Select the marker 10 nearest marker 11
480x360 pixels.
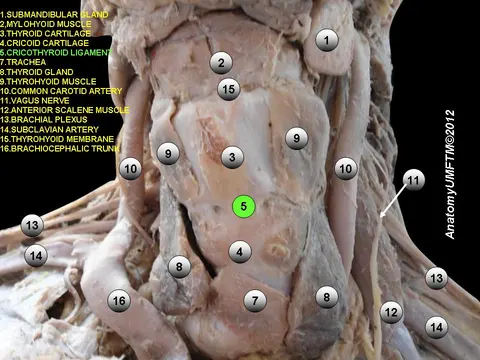click(346, 169)
